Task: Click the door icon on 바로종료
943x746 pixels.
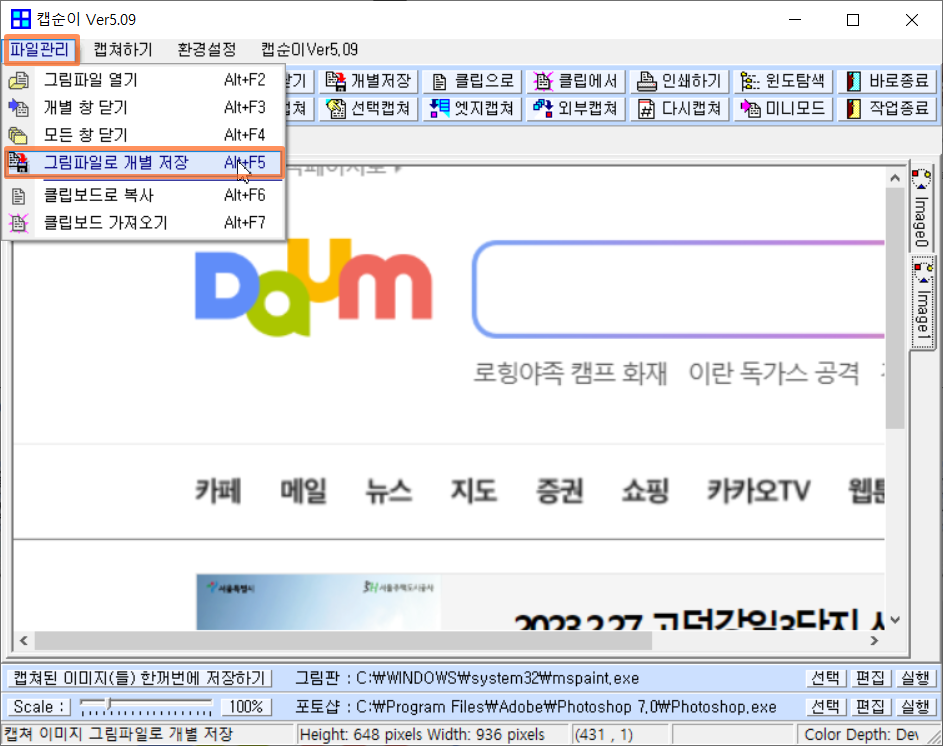Action: tap(853, 81)
